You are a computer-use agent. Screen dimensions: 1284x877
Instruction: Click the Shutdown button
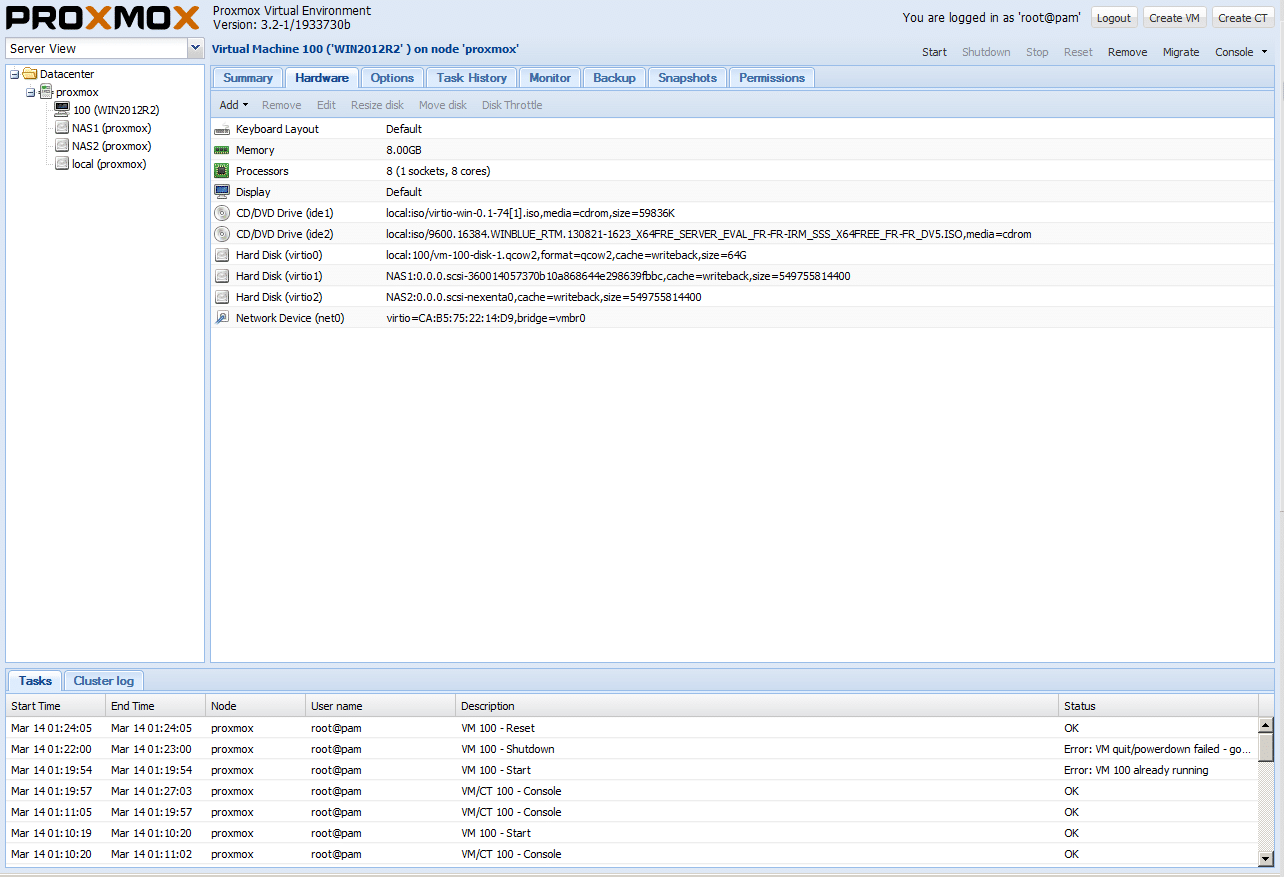point(986,52)
